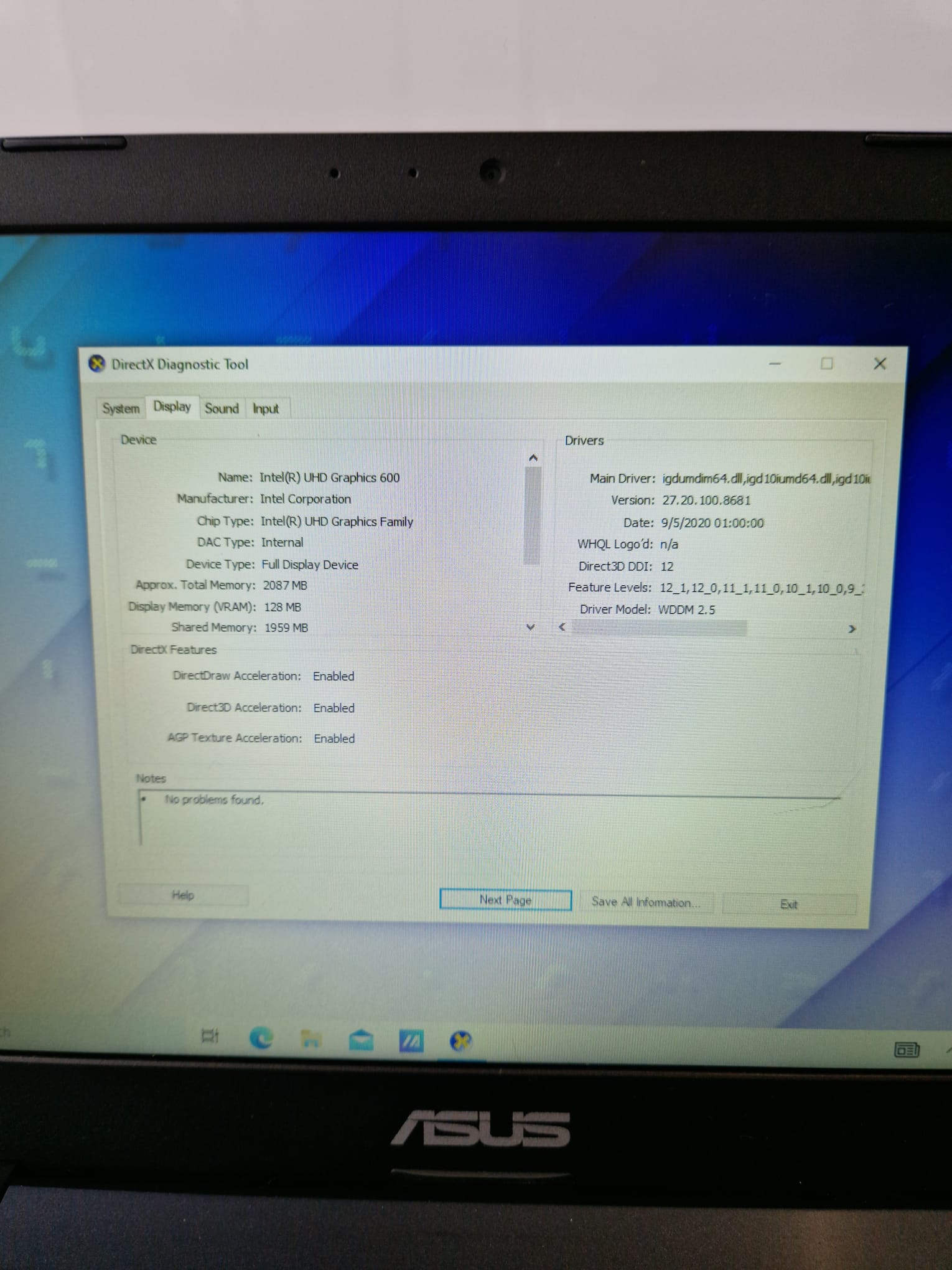Click Direct3D Acceleration 'Enabled' value

[334, 708]
